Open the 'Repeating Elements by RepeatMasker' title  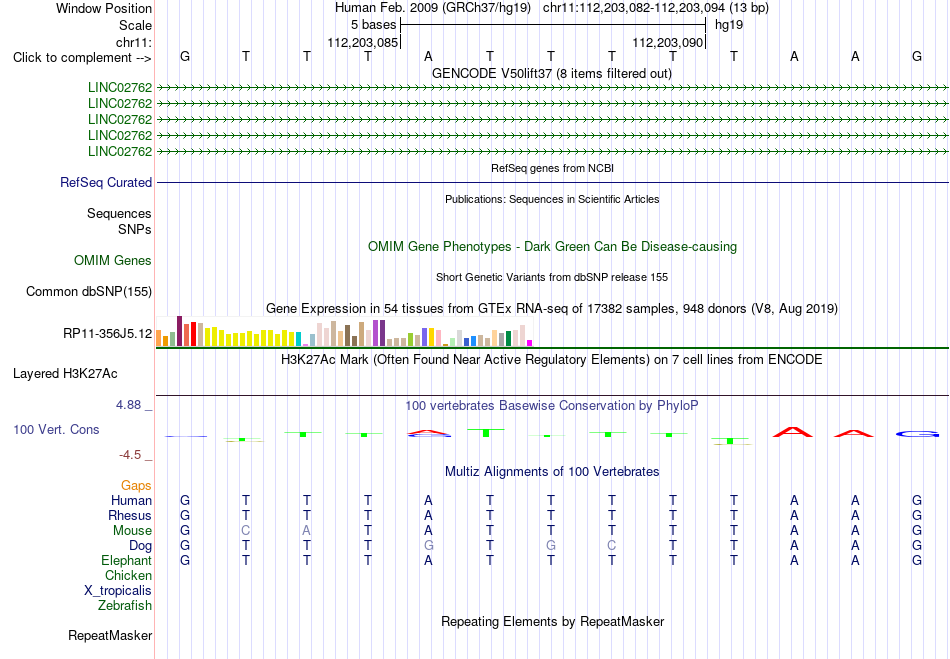(x=552, y=621)
